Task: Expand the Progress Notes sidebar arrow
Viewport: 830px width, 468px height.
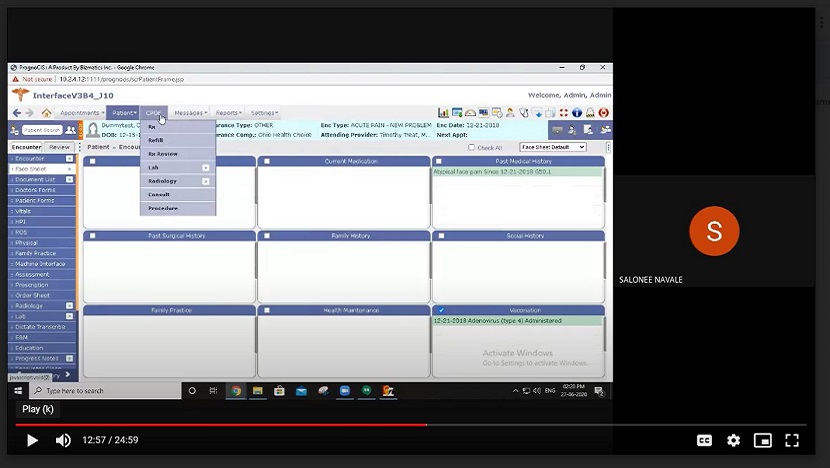Action: (69, 358)
